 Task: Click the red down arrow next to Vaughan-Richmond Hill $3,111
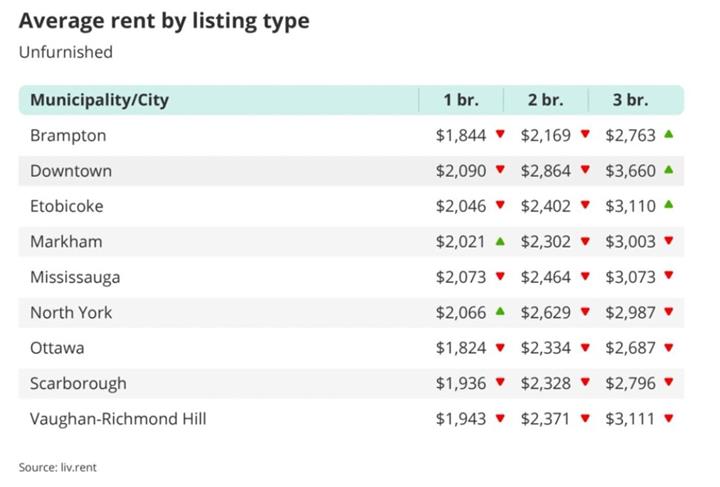coord(668,419)
